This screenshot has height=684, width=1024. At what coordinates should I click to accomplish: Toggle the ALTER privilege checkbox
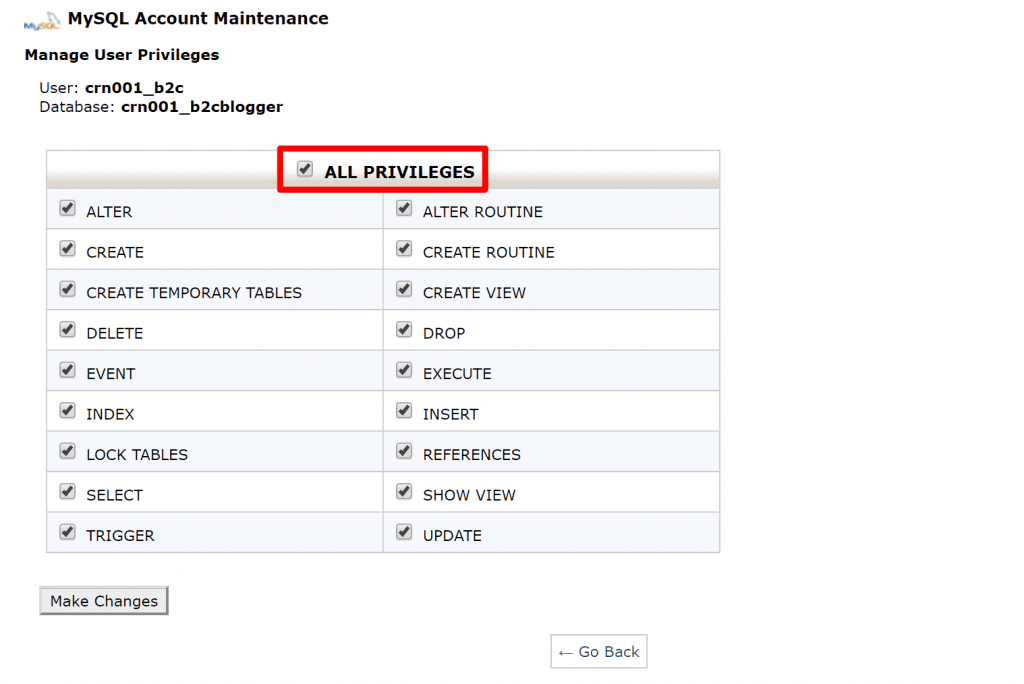(x=67, y=208)
